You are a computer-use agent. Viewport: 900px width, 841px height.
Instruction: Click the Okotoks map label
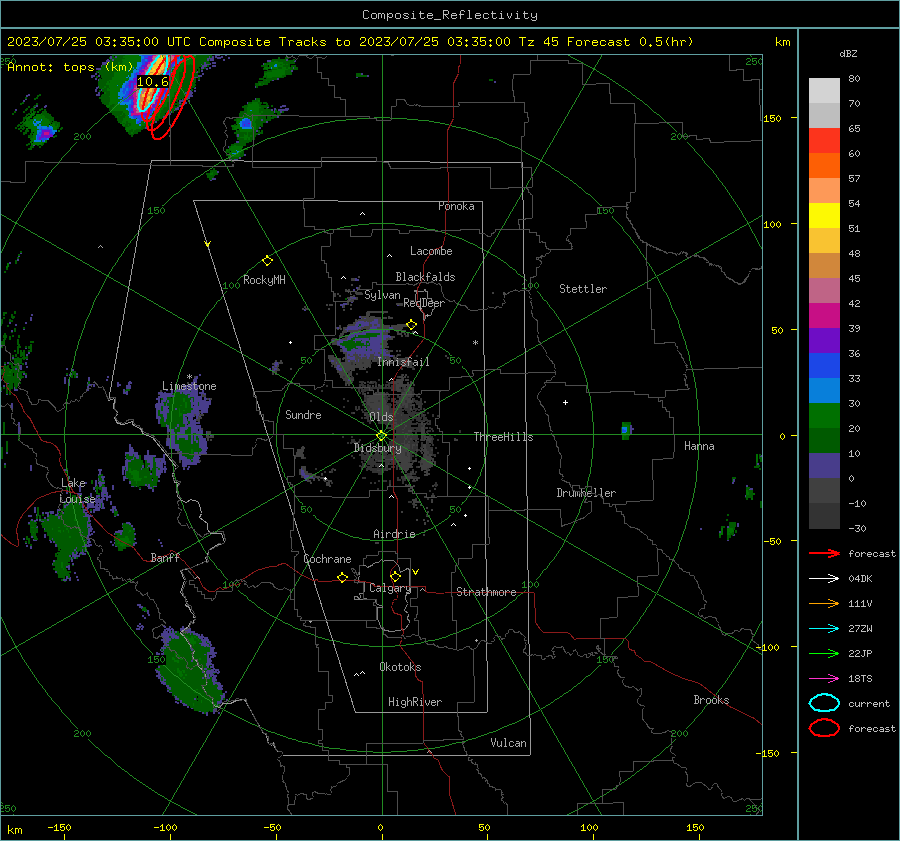(400, 667)
